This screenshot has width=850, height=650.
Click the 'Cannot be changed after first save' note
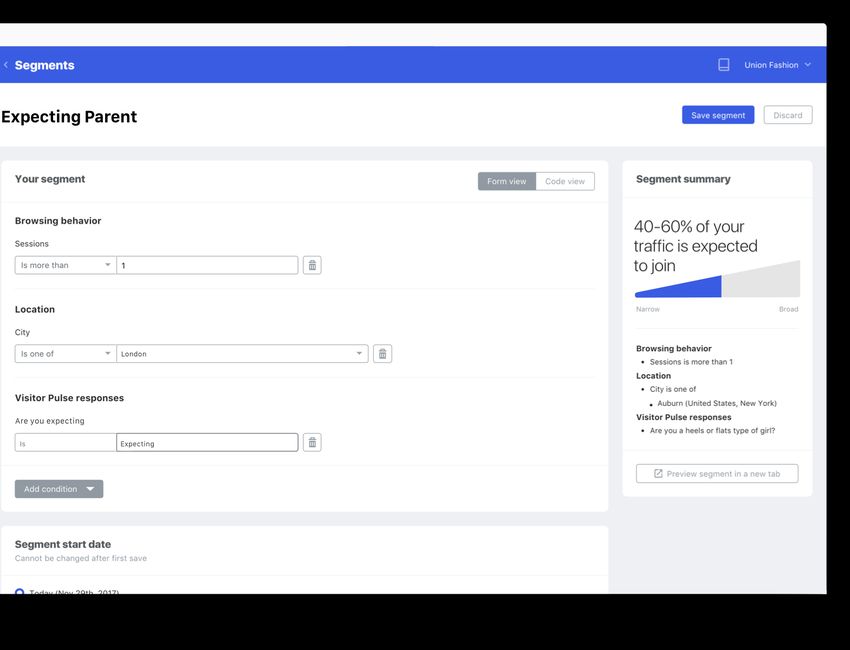click(x=81, y=558)
